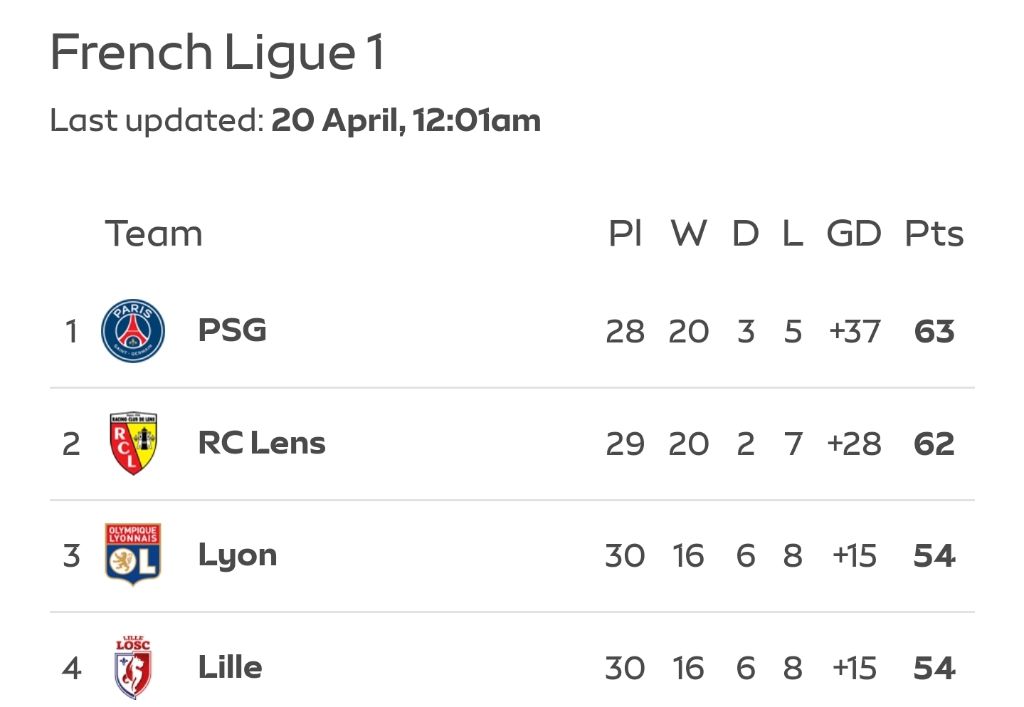The image size is (1024, 707).
Task: Select the Lille team name
Action: (x=230, y=668)
